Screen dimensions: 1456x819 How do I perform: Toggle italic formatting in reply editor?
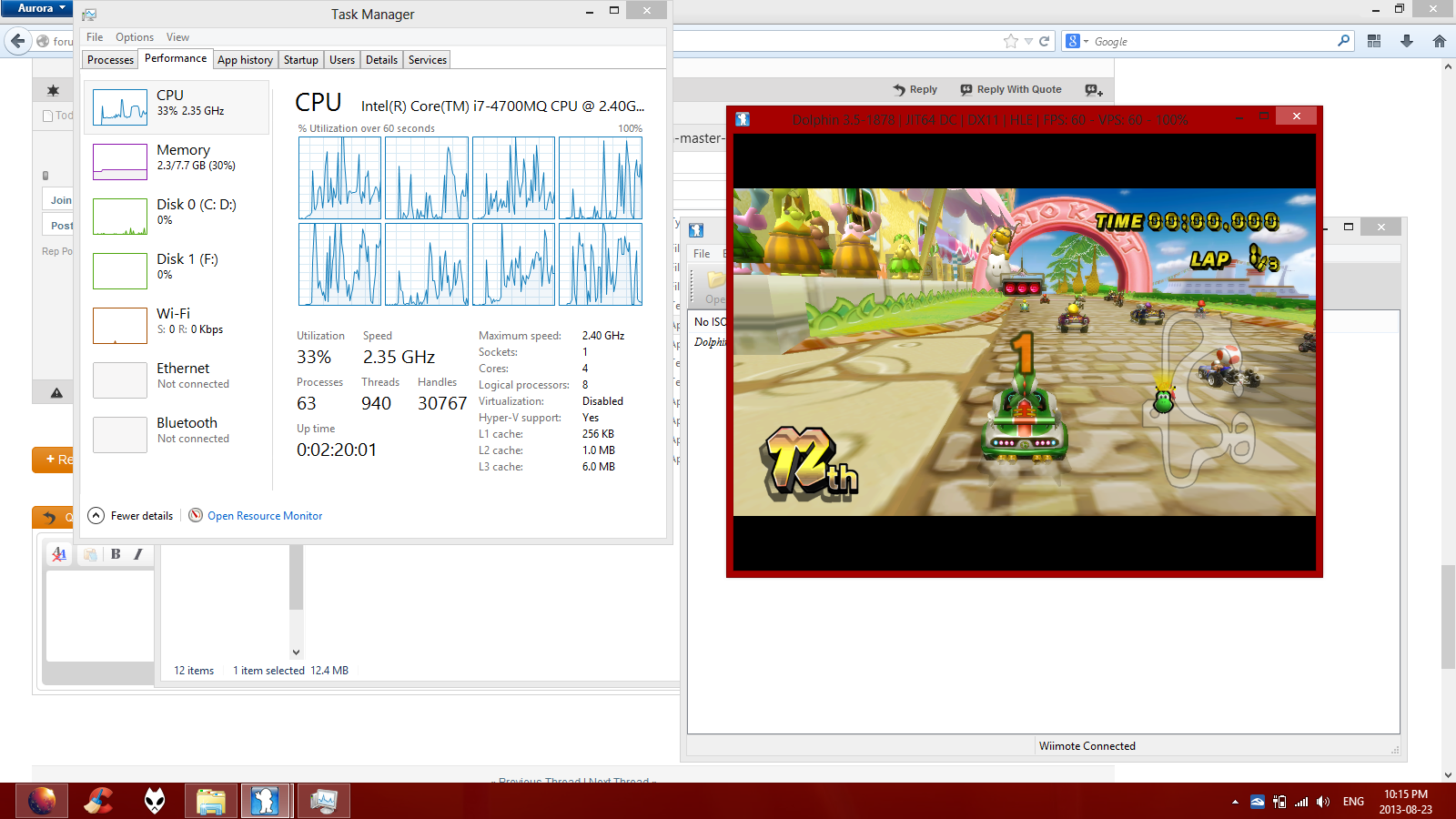[x=138, y=554]
